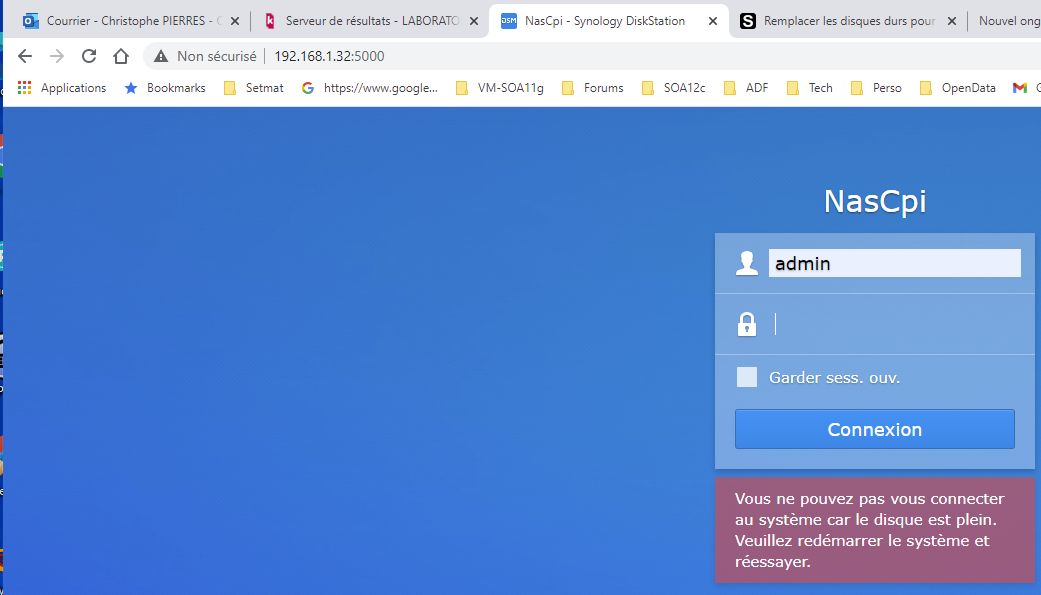Viewport: 1041px width, 595px height.
Task: Click the DSM favicon on Synology tab
Action: pos(509,21)
